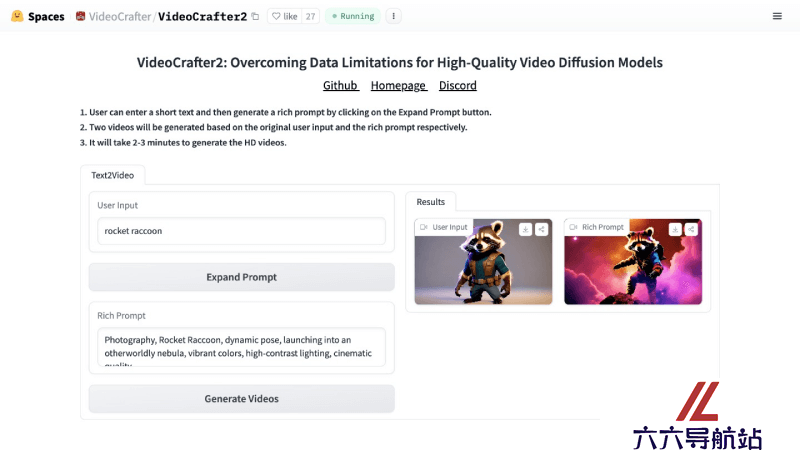Open the Discord link
Screen dimensions: 800x450
[458, 85]
